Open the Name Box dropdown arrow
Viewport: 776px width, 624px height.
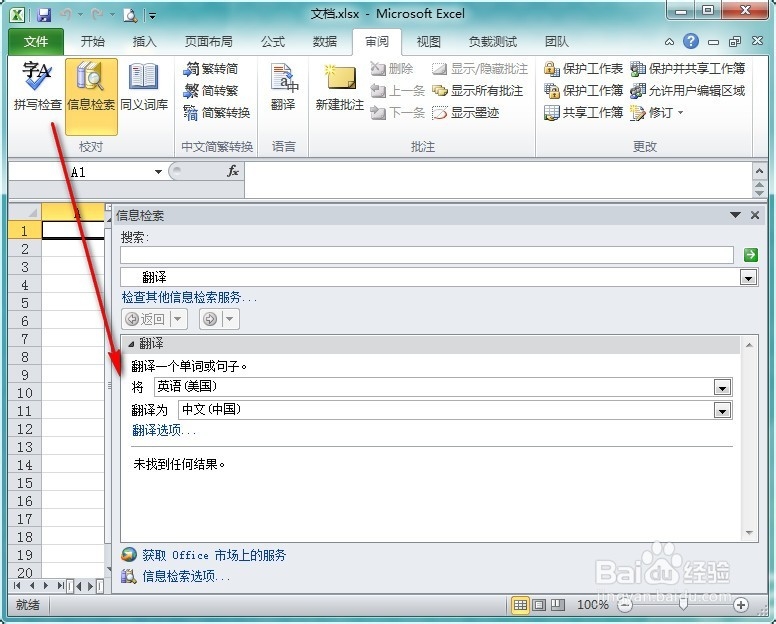pyautogui.click(x=158, y=172)
